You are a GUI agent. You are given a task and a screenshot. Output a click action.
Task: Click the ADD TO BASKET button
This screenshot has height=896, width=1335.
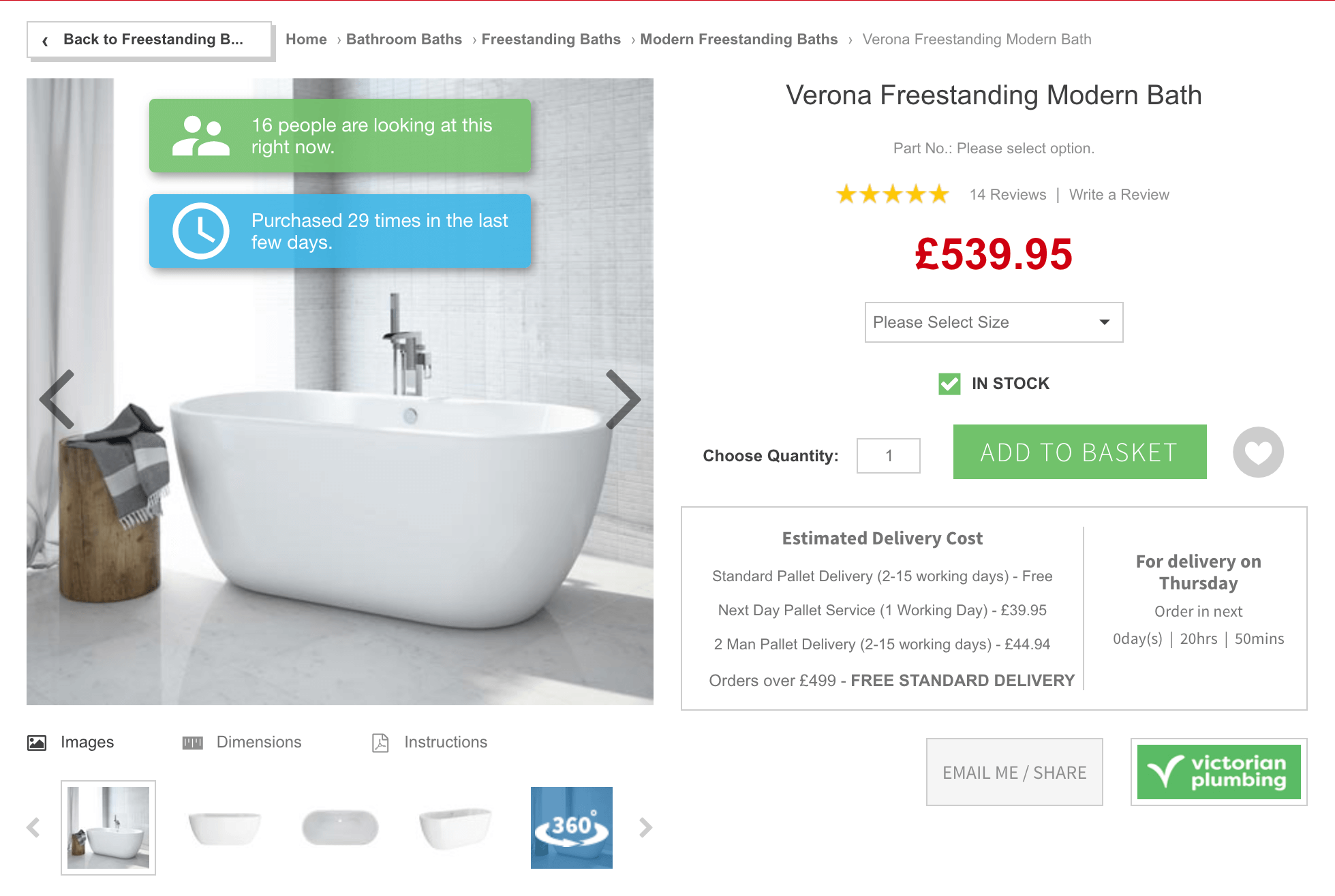(1079, 452)
